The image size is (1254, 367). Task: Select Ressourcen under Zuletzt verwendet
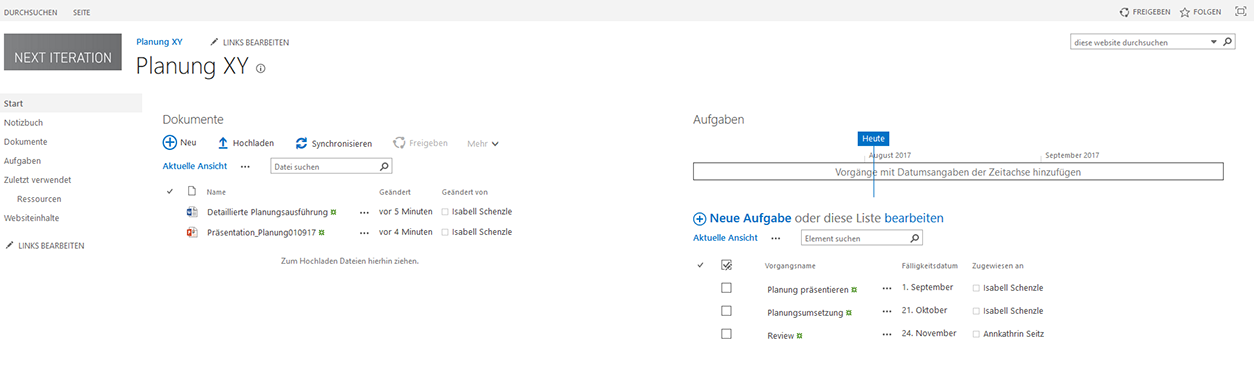pos(39,199)
